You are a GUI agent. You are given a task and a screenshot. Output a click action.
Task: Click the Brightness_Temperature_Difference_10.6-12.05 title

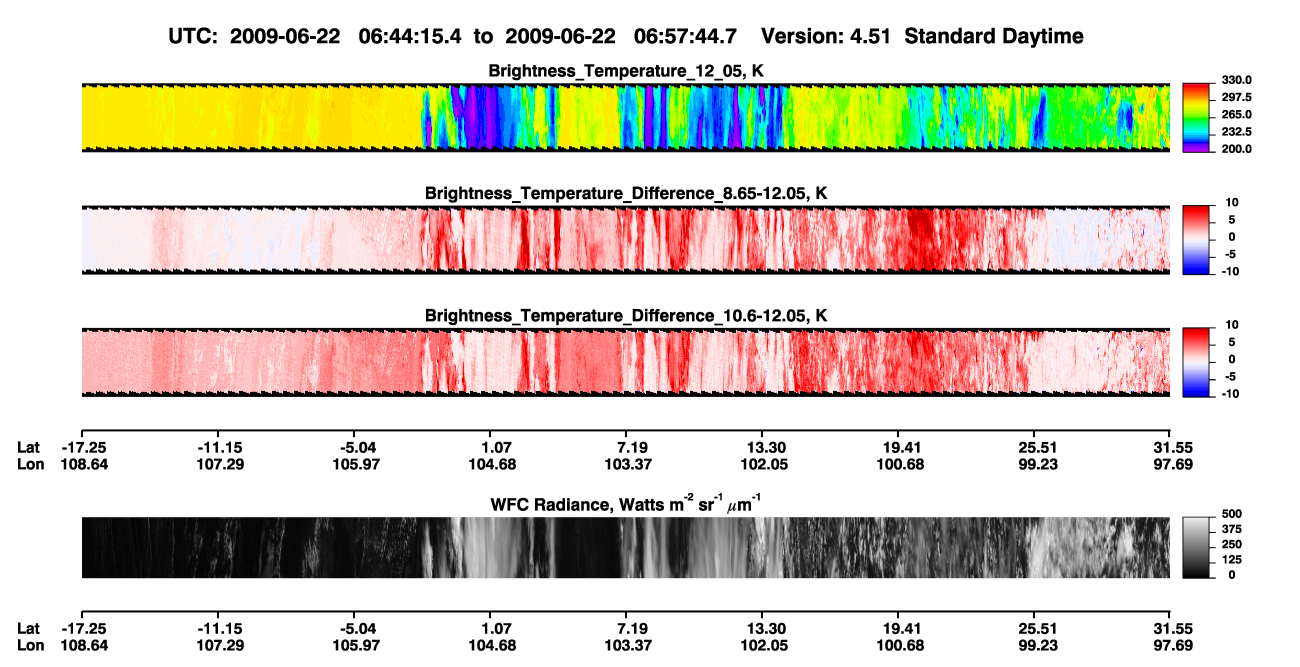626,316
